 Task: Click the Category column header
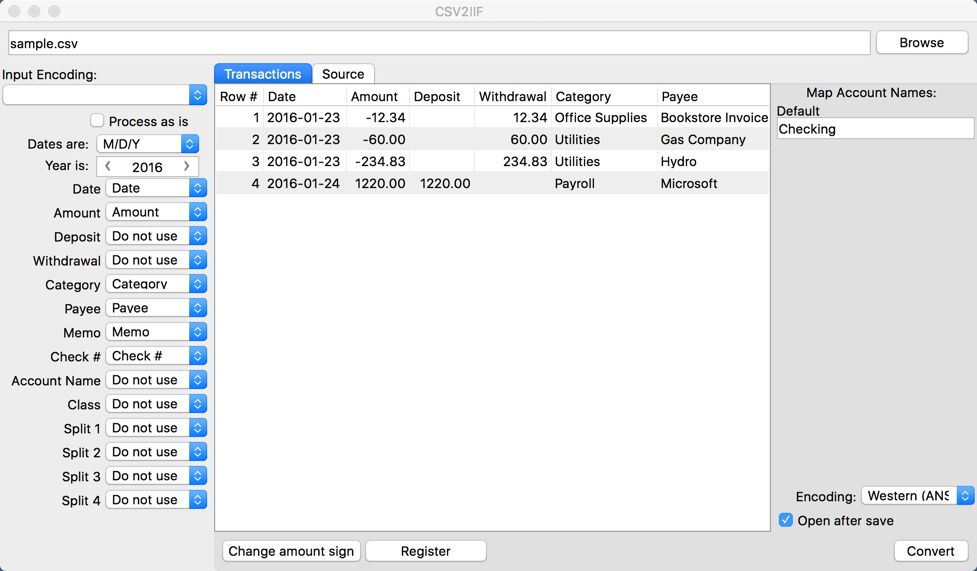[604, 96]
